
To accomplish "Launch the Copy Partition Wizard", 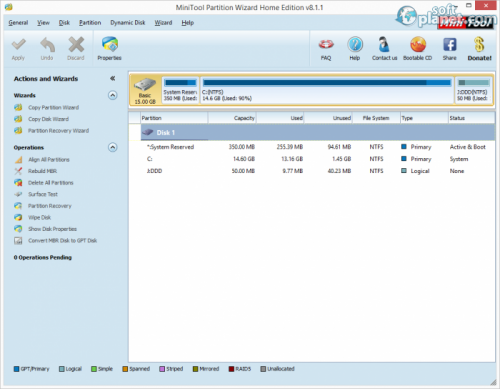I will click(53, 107).
